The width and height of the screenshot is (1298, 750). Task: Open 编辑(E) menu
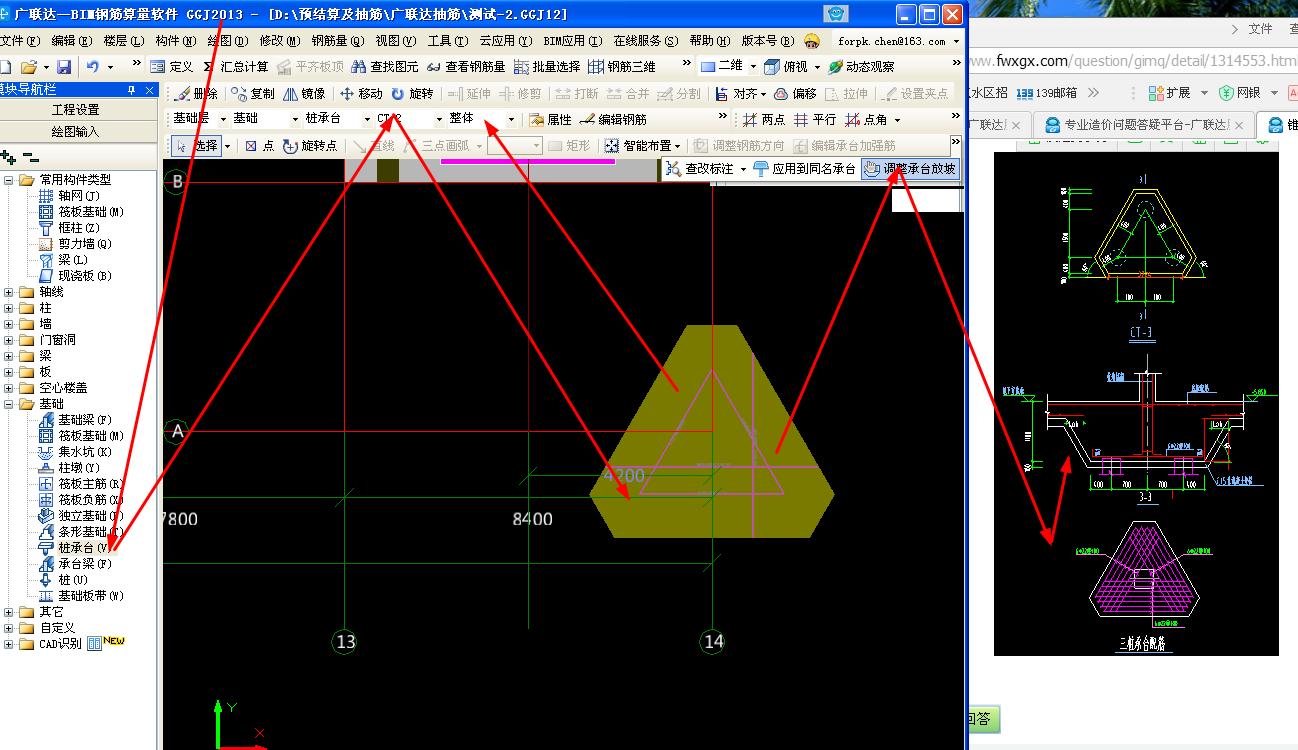click(x=71, y=41)
